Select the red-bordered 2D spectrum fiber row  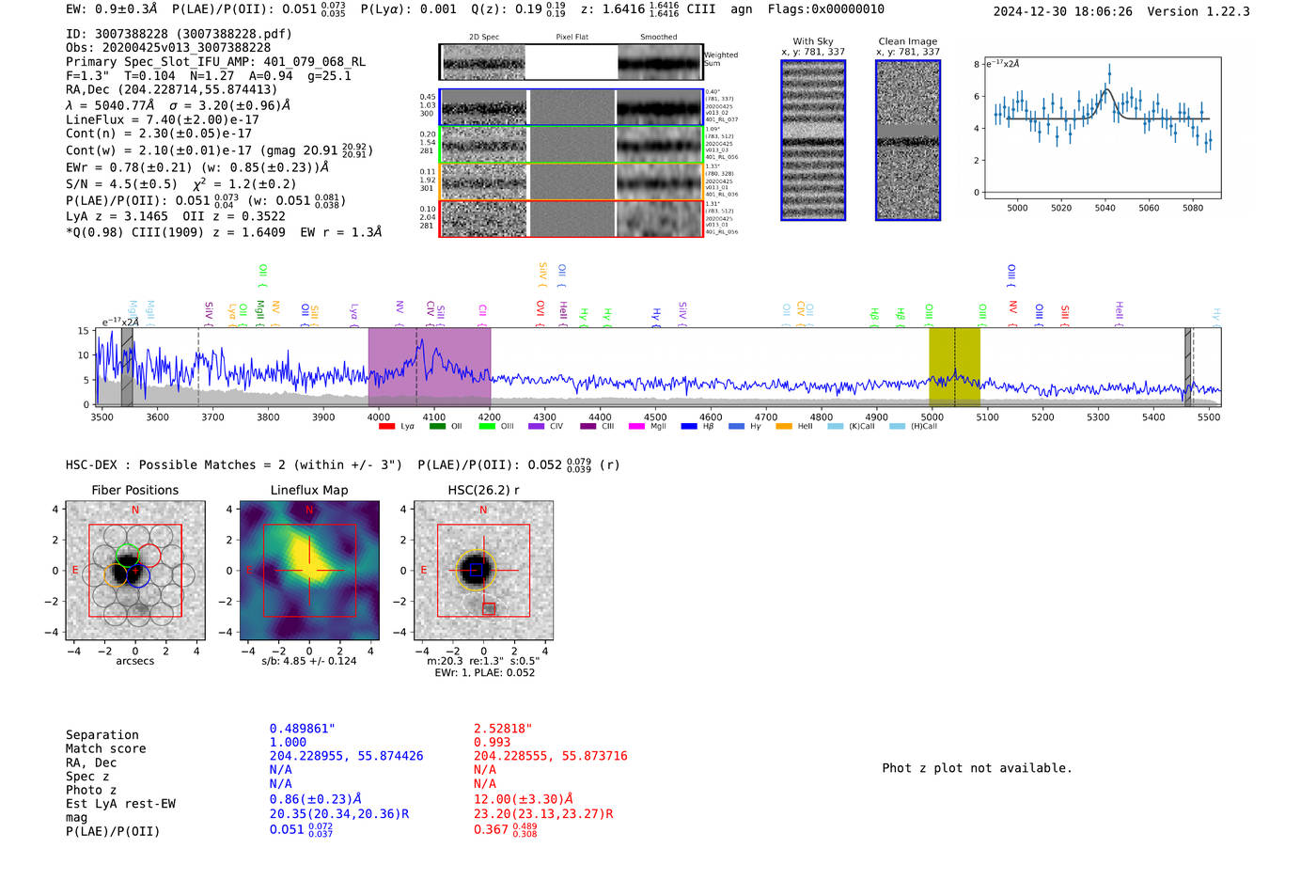pos(572,218)
